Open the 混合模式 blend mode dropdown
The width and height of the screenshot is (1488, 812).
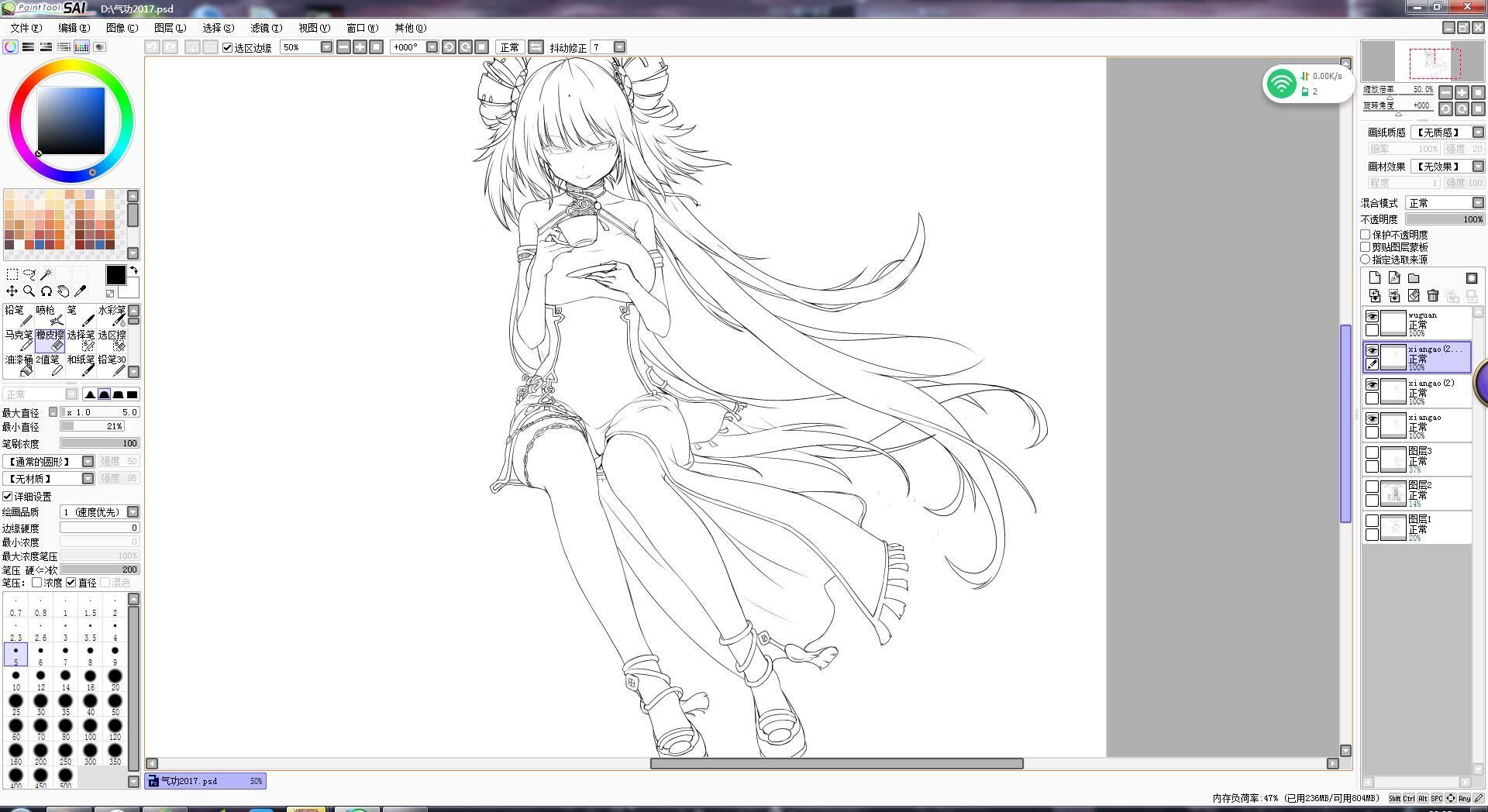1478,203
